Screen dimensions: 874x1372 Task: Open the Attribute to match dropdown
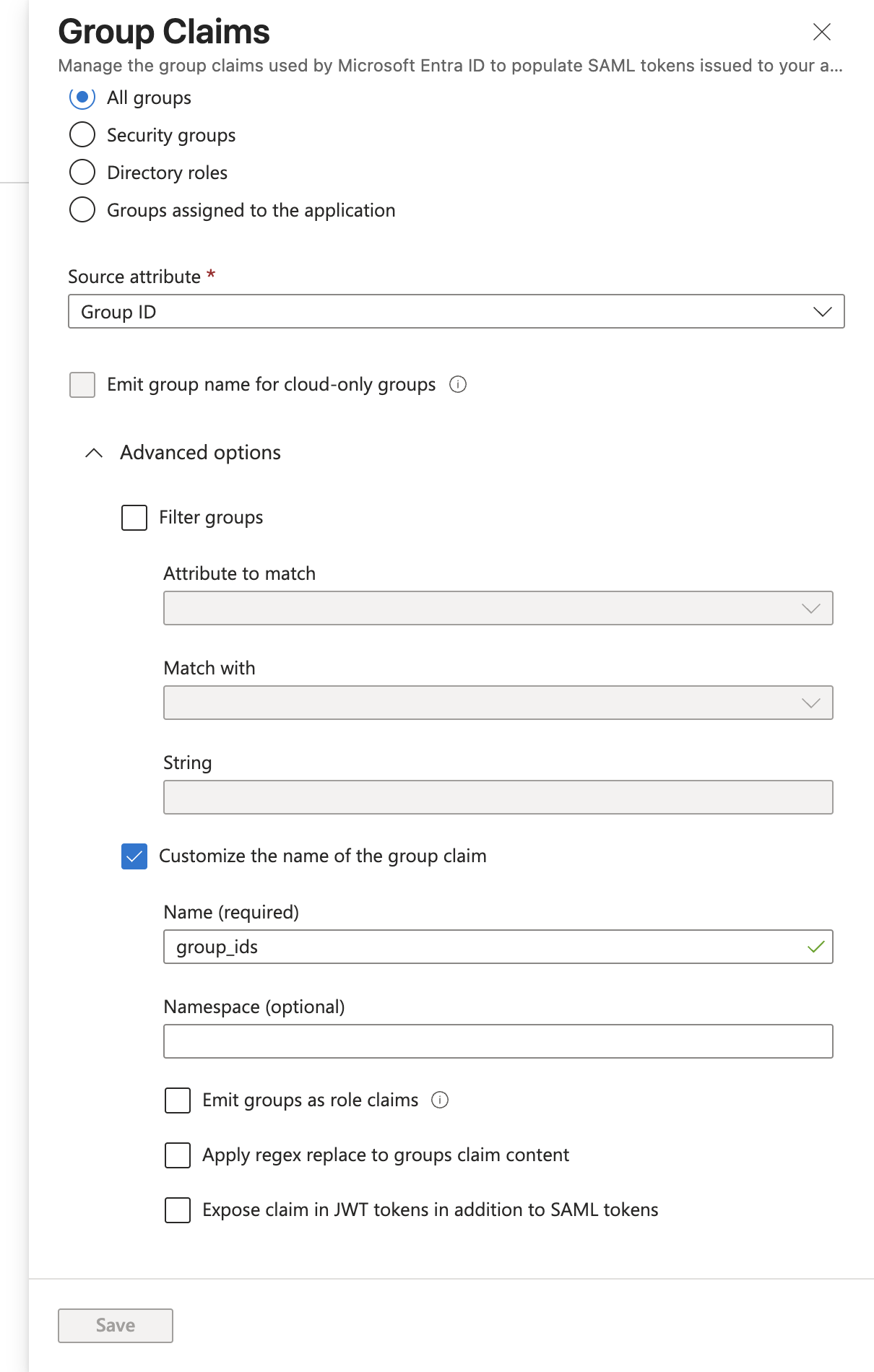pyautogui.click(x=498, y=608)
